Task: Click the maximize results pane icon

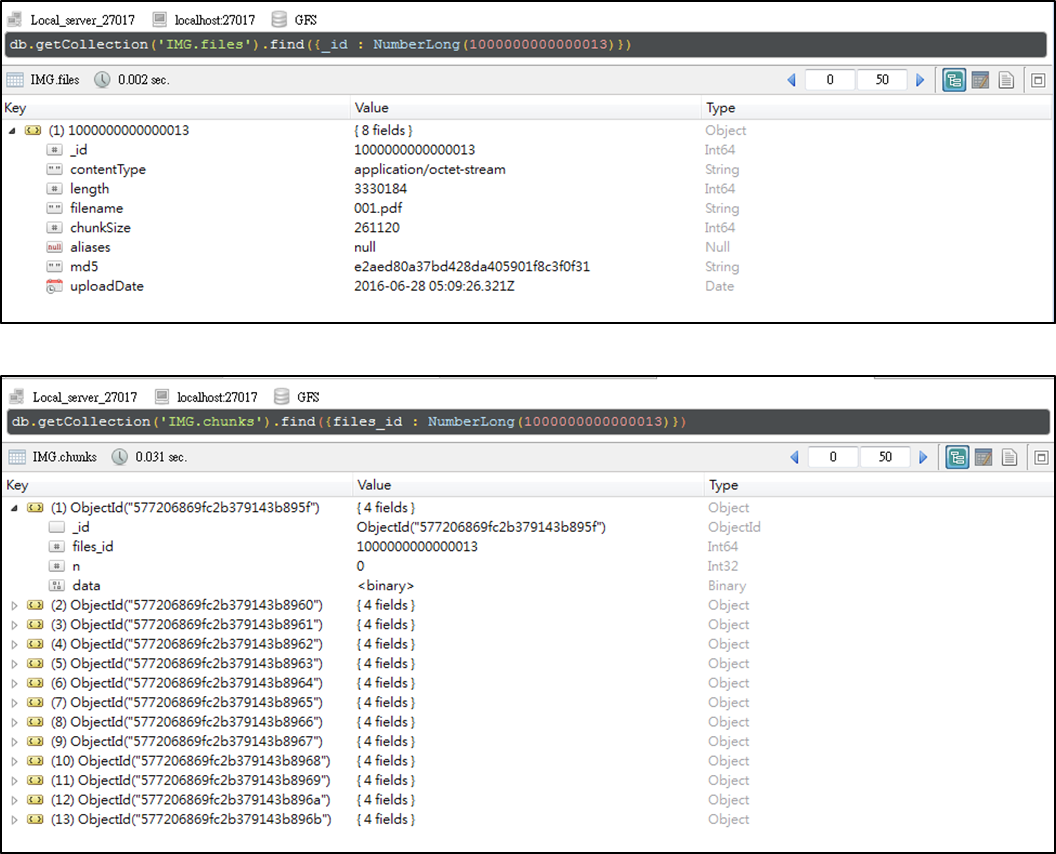Action: tap(1038, 79)
